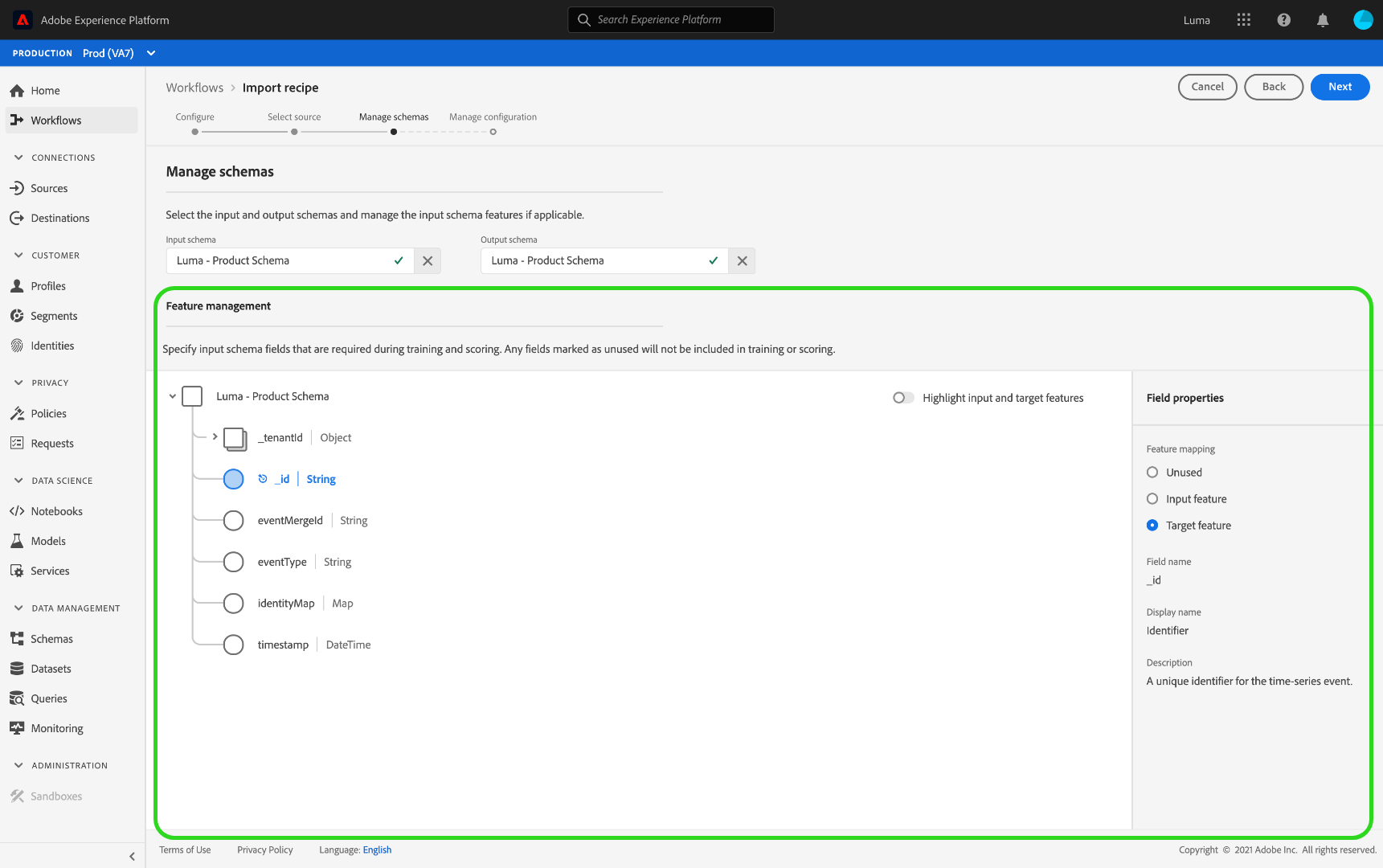Select the Unused feature mapping option
Screen dimensions: 1383x868
[x=1152, y=473]
